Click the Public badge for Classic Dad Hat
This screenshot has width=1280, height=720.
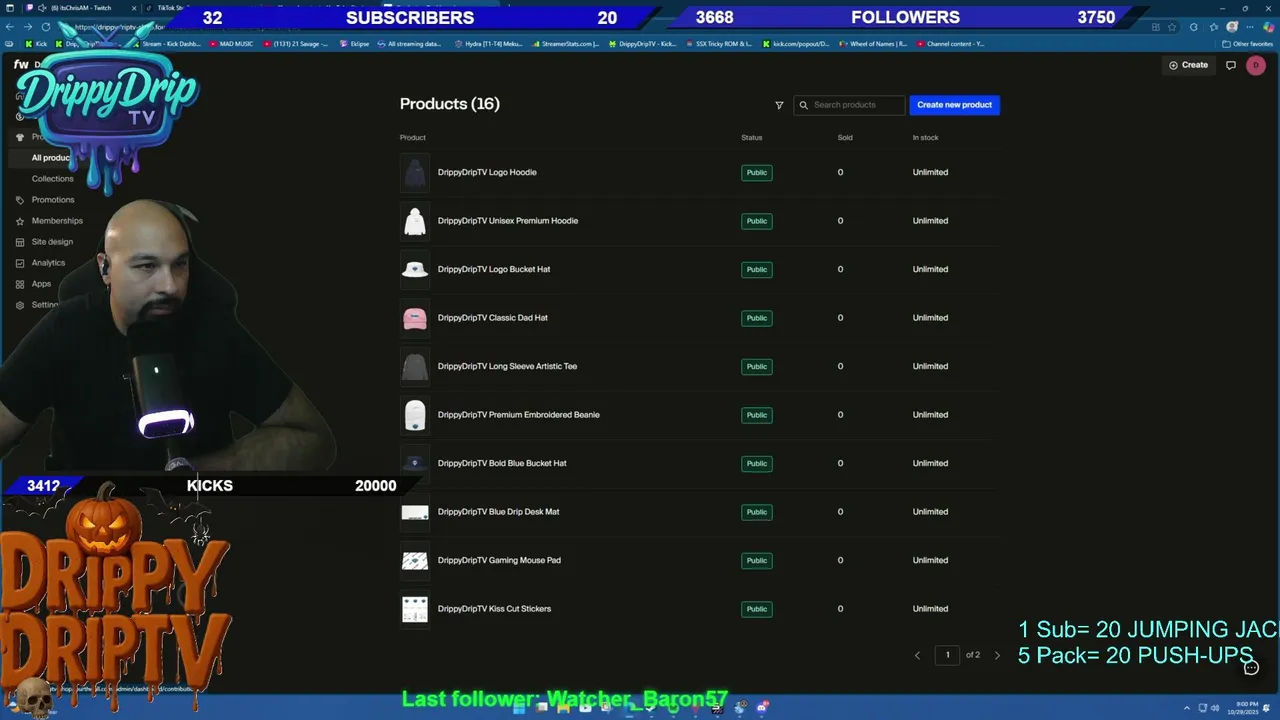(x=757, y=318)
